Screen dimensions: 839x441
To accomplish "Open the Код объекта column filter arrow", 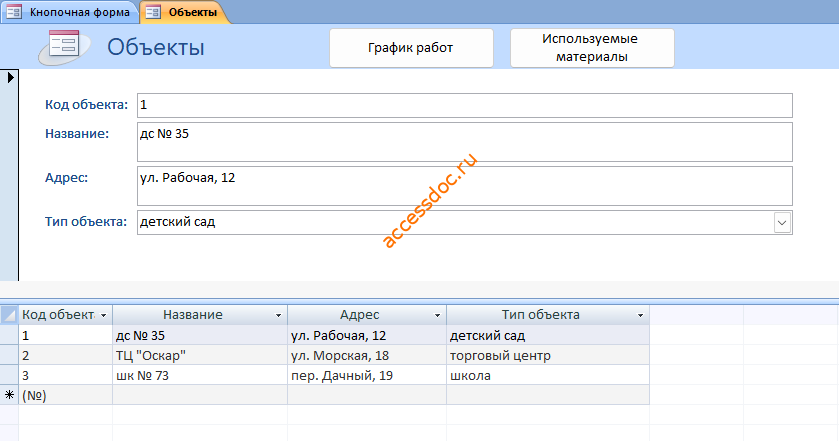I will [x=104, y=315].
